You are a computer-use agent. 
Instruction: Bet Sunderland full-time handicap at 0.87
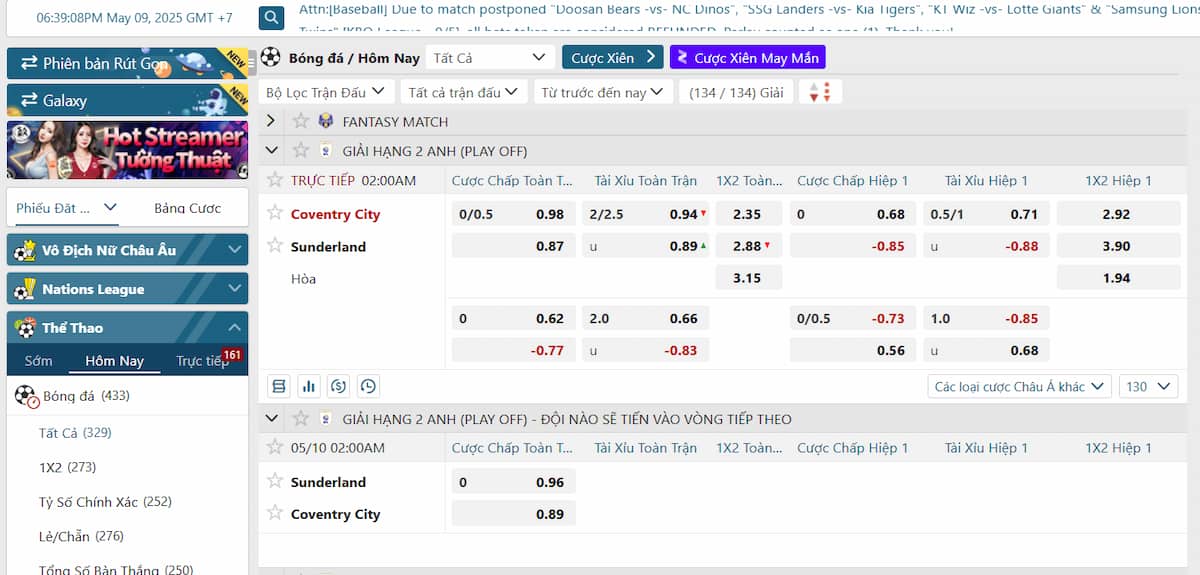pyautogui.click(x=514, y=246)
